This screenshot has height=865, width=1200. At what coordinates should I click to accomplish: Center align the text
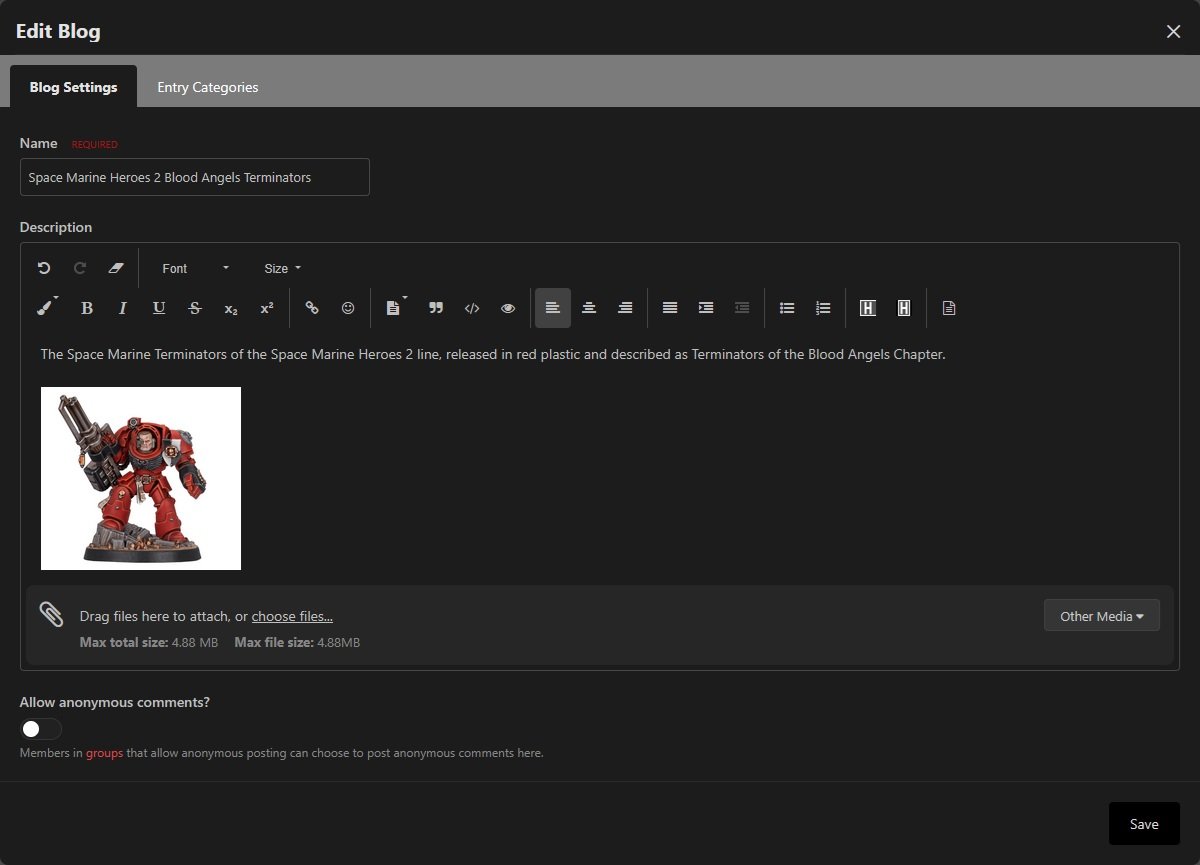(x=589, y=308)
